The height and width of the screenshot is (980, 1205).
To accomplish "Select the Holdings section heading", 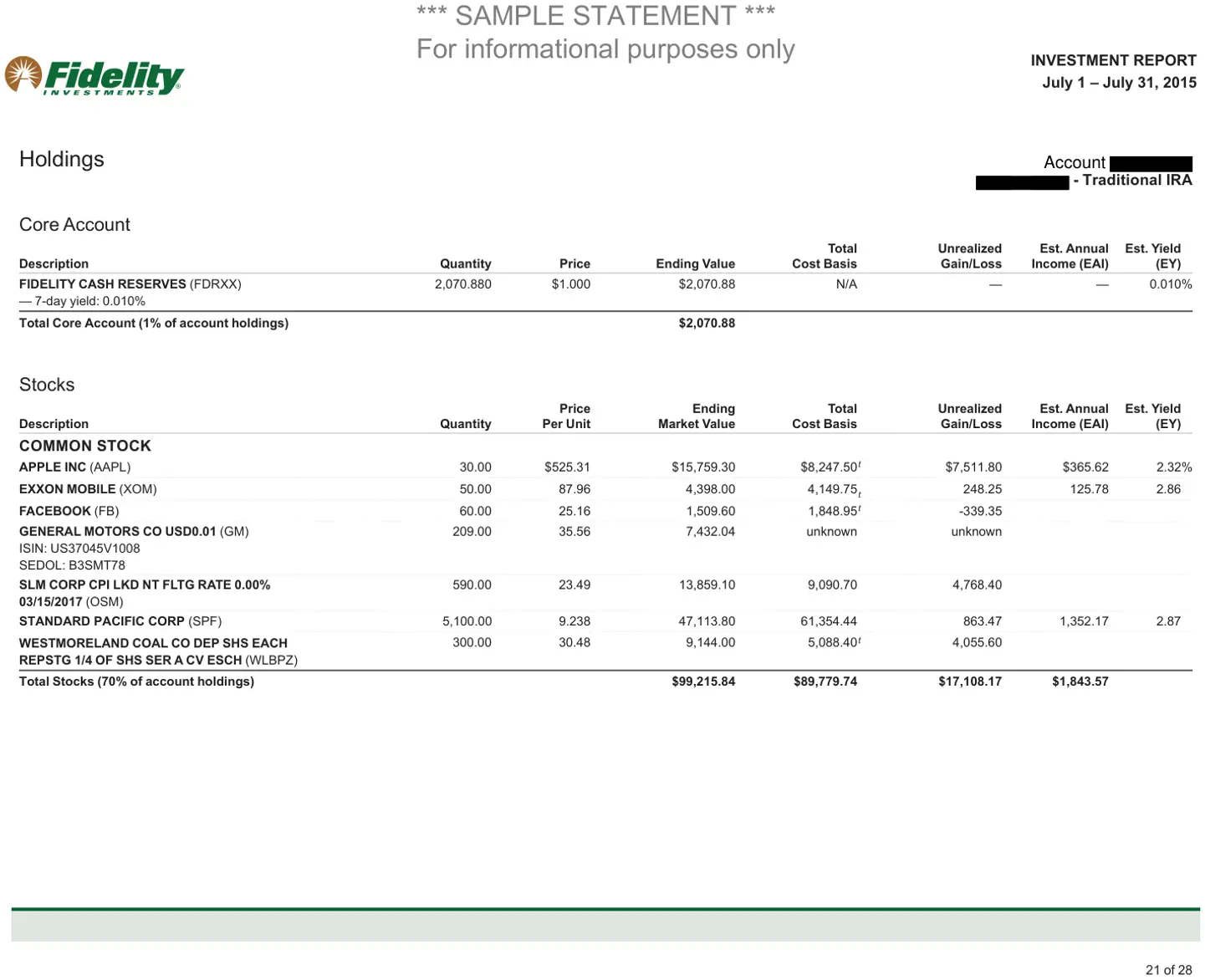I will tap(62, 159).
